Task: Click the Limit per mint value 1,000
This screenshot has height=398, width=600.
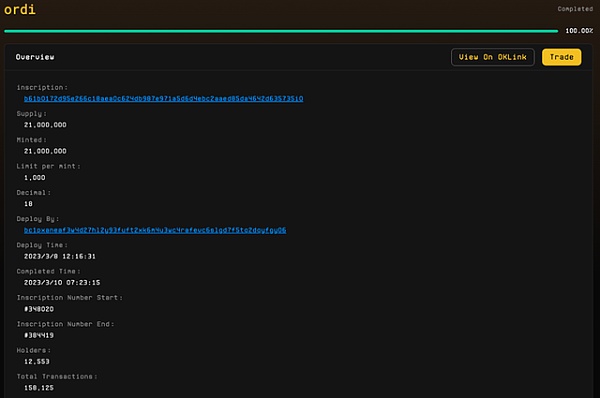Action: coord(34,178)
